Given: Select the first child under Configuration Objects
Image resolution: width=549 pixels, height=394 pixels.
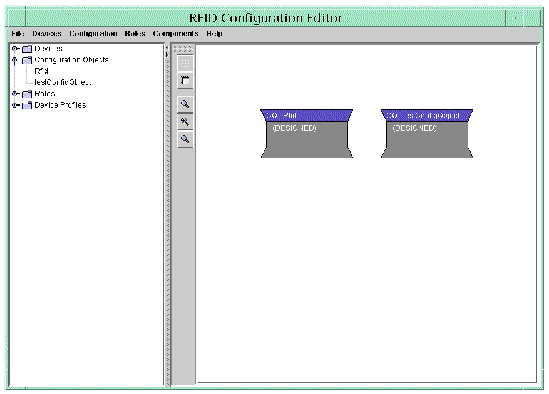Looking at the screenshot, I should (41, 71).
